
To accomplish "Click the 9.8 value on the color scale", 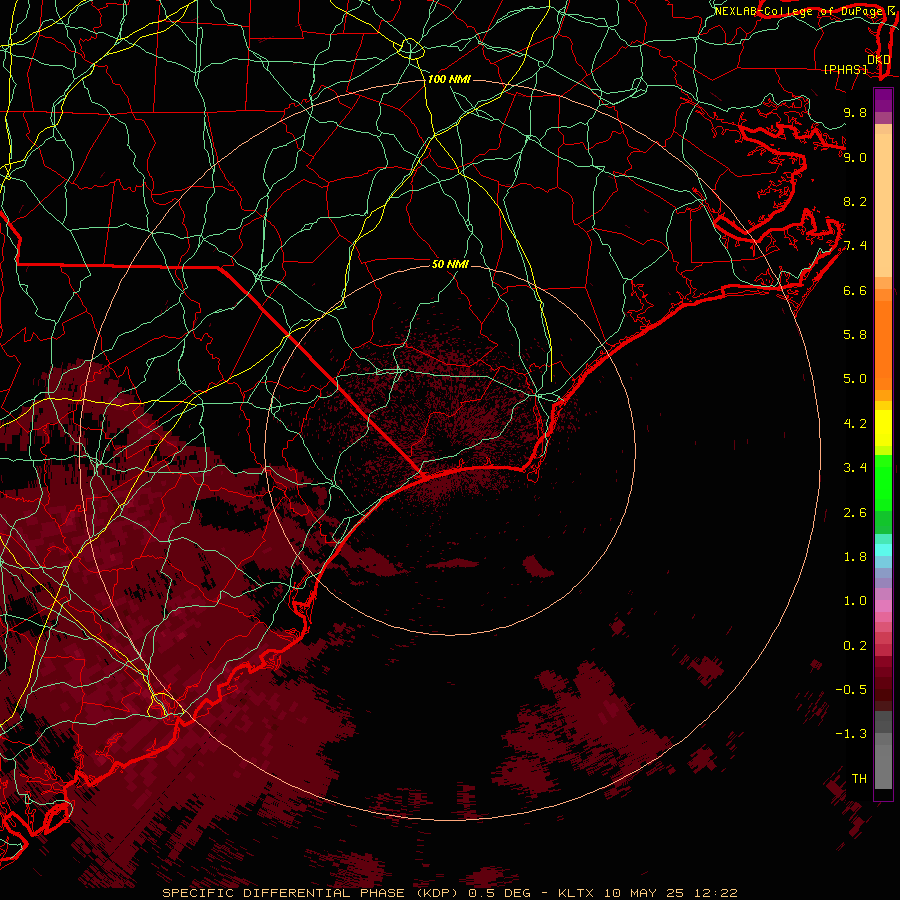I will 855,112.
